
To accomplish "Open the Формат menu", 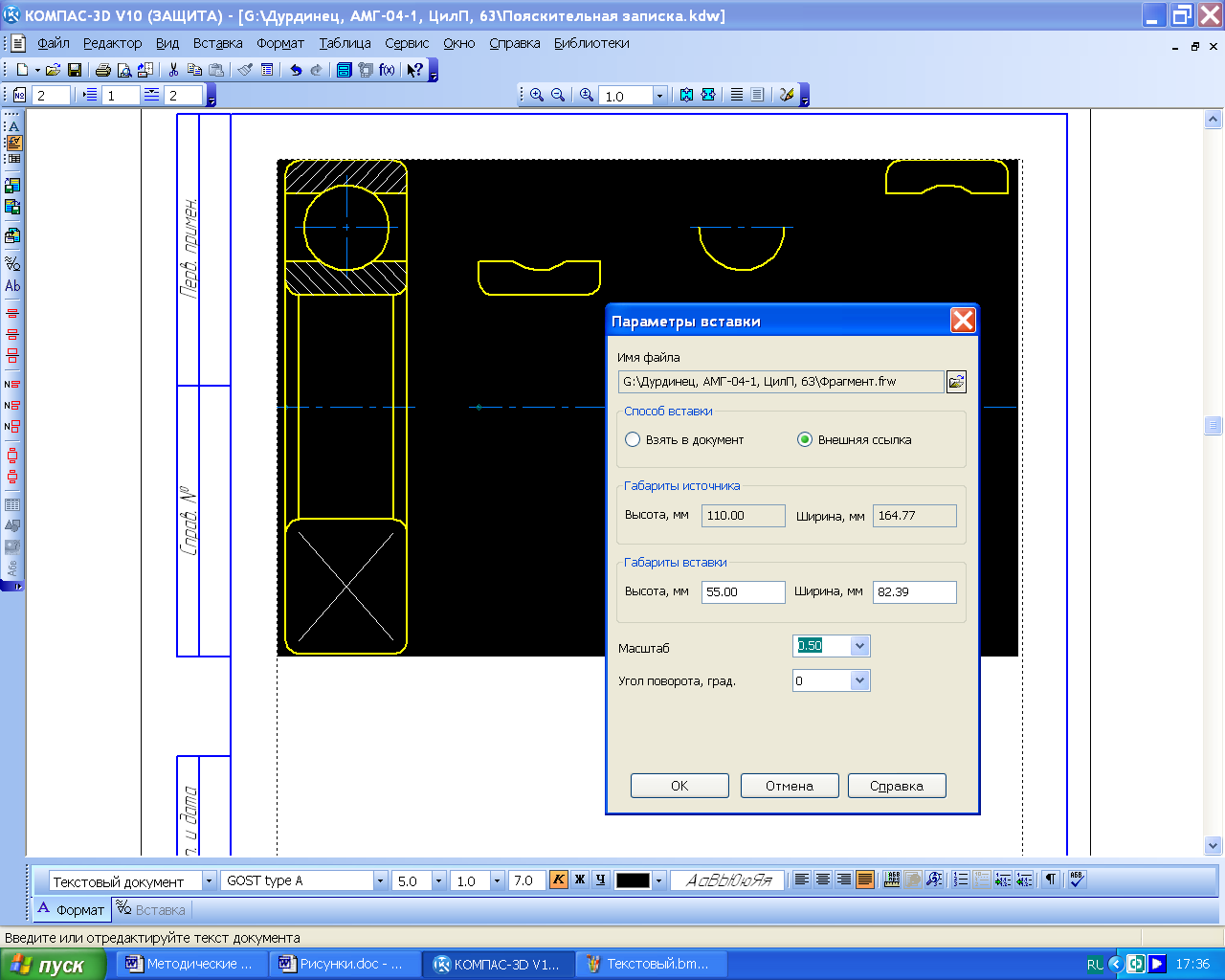I will coord(280,43).
